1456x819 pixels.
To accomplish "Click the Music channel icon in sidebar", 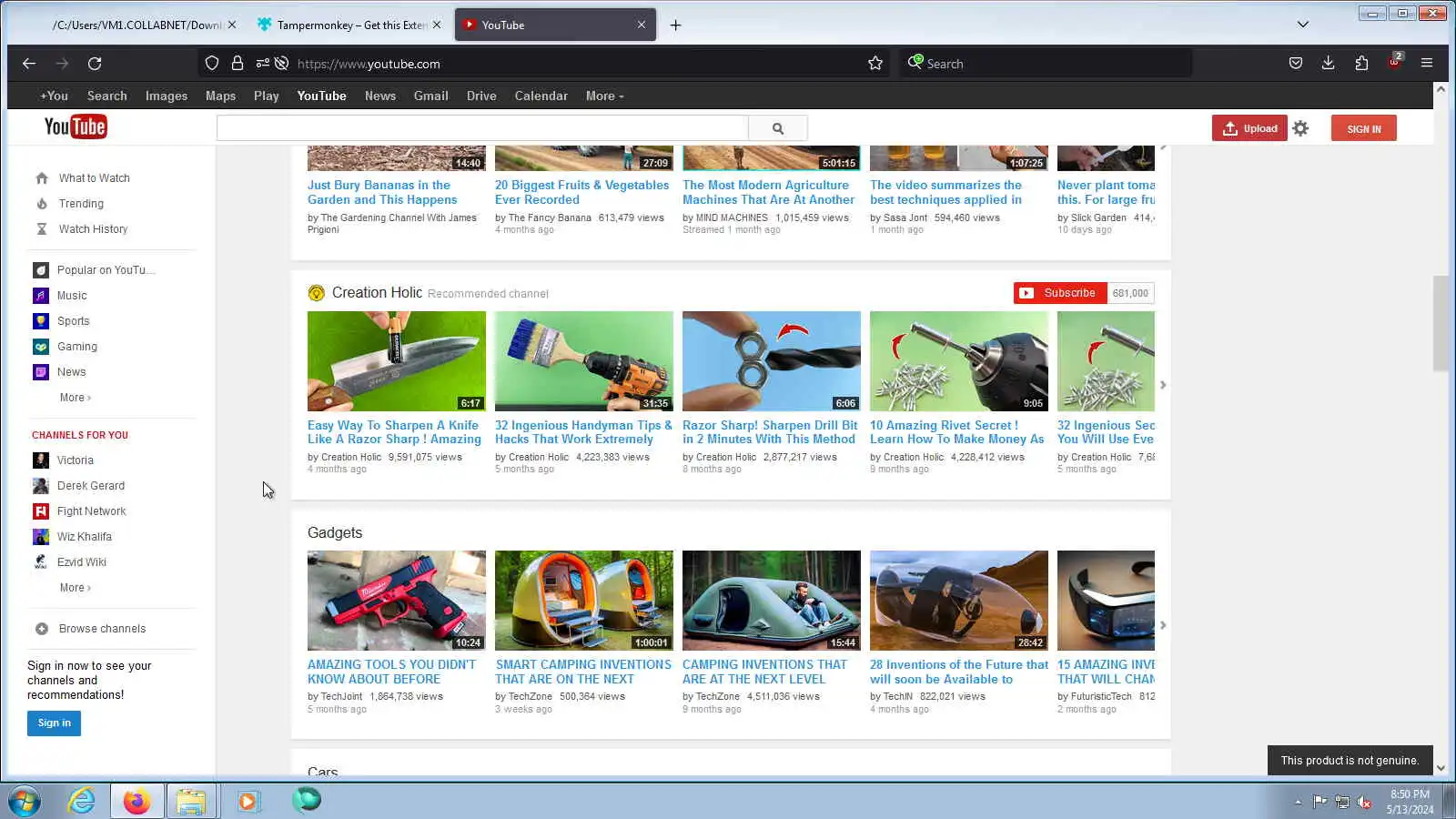I will coord(41,296).
